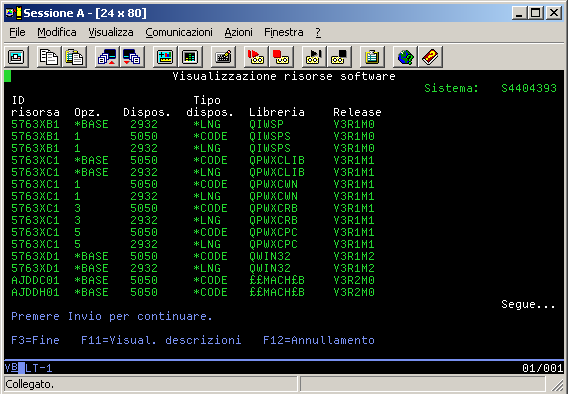Click library 'QIWSP' in first row
568x394 pixels.
click(x=266, y=124)
